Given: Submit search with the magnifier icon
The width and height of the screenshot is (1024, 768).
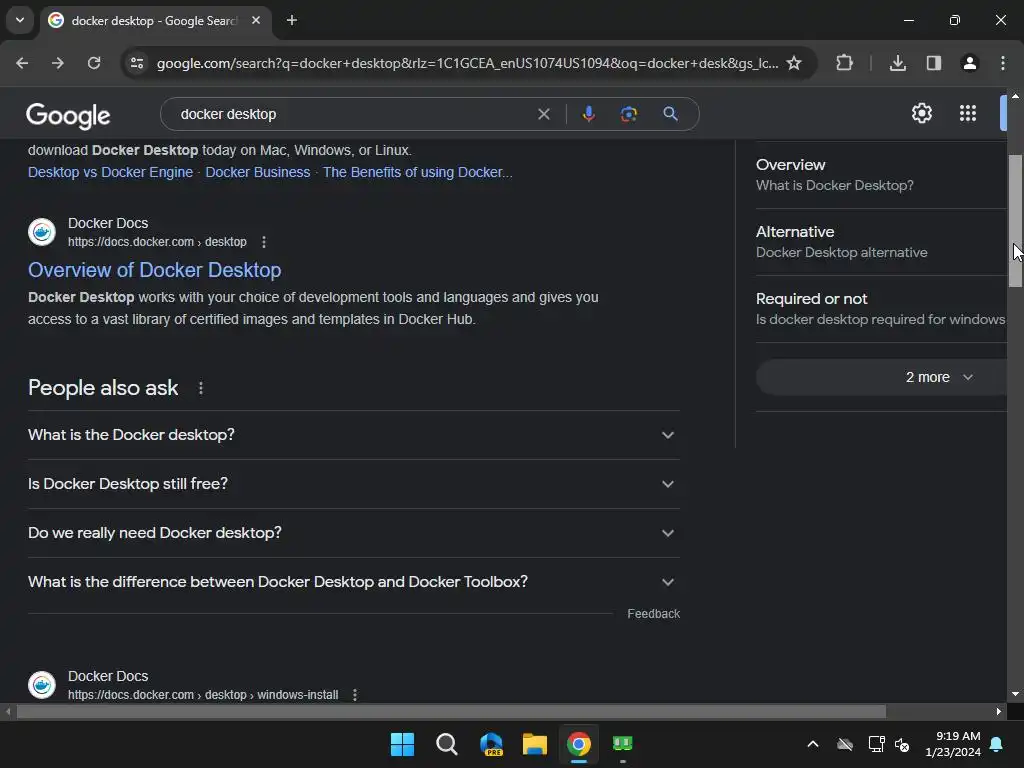Looking at the screenshot, I should pyautogui.click(x=670, y=114).
